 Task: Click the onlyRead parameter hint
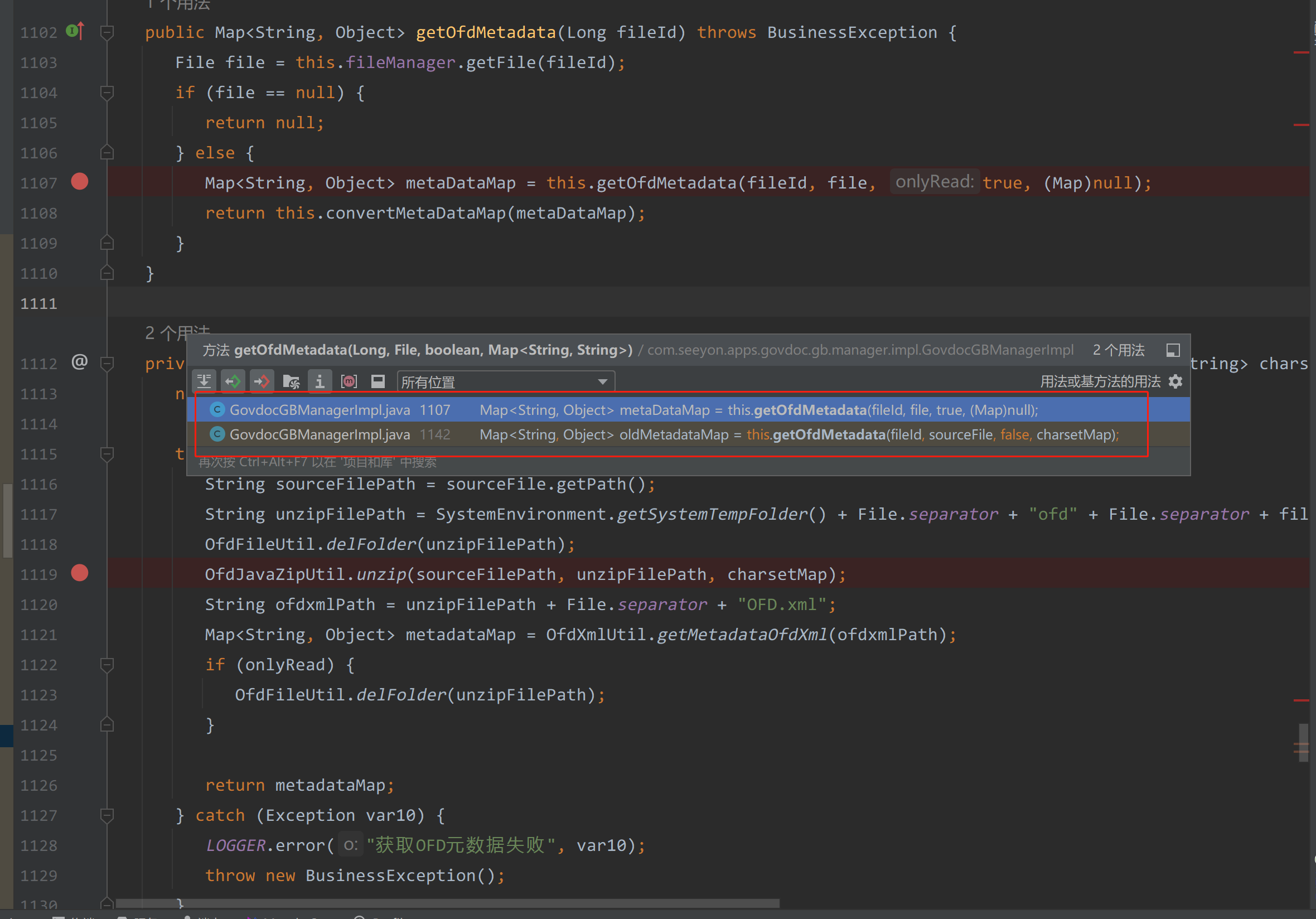[933, 182]
